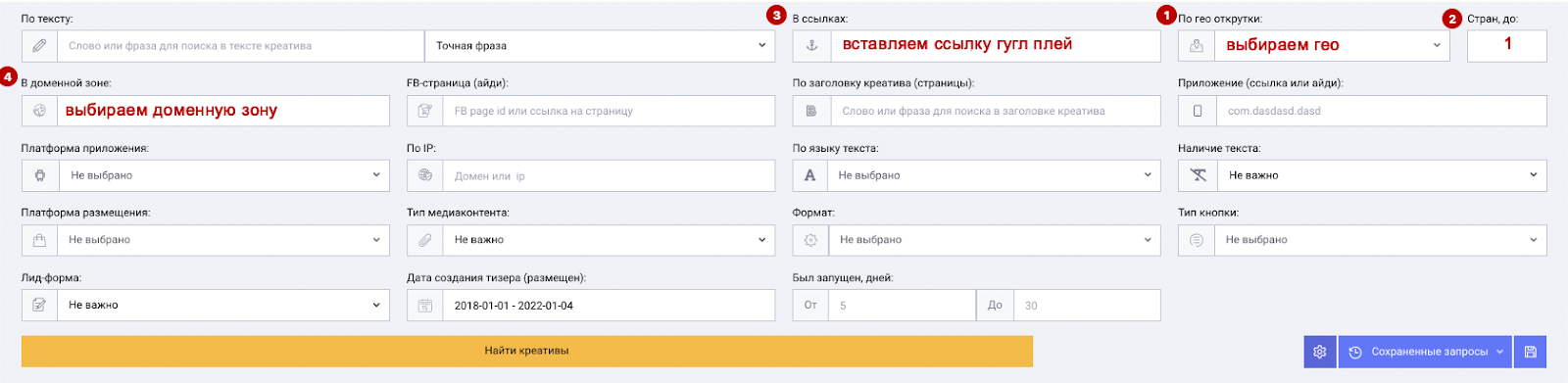Viewport: 1568px width, 383px height.
Task: Click the geo icon beside 'По гео открутки'
Action: click(1197, 46)
